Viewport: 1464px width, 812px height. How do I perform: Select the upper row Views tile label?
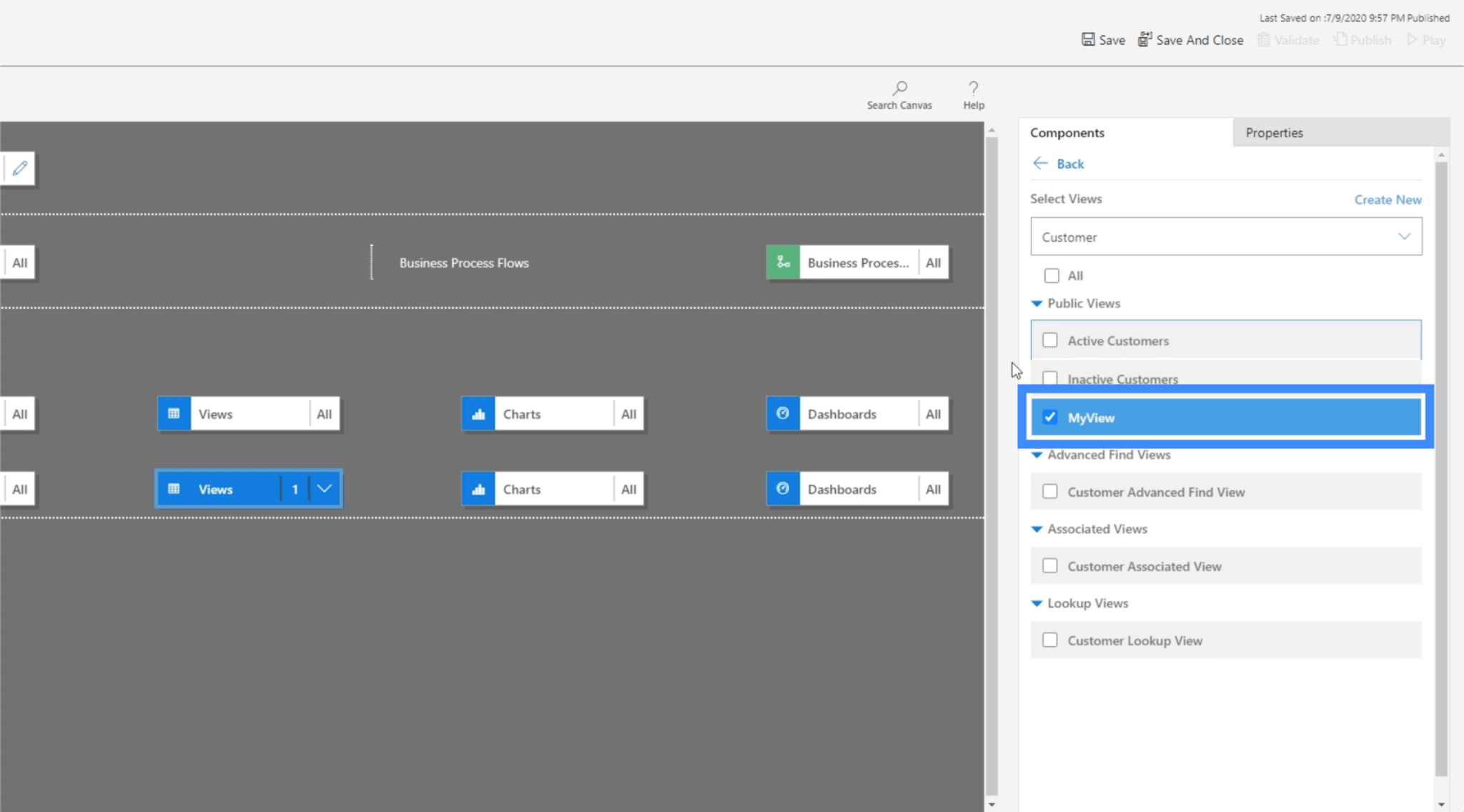point(215,414)
